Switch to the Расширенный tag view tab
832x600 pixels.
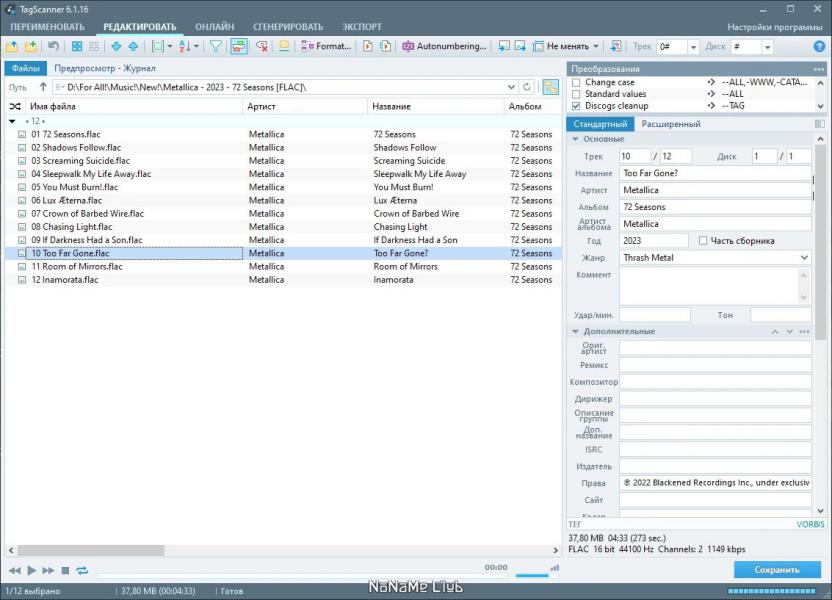[671, 124]
